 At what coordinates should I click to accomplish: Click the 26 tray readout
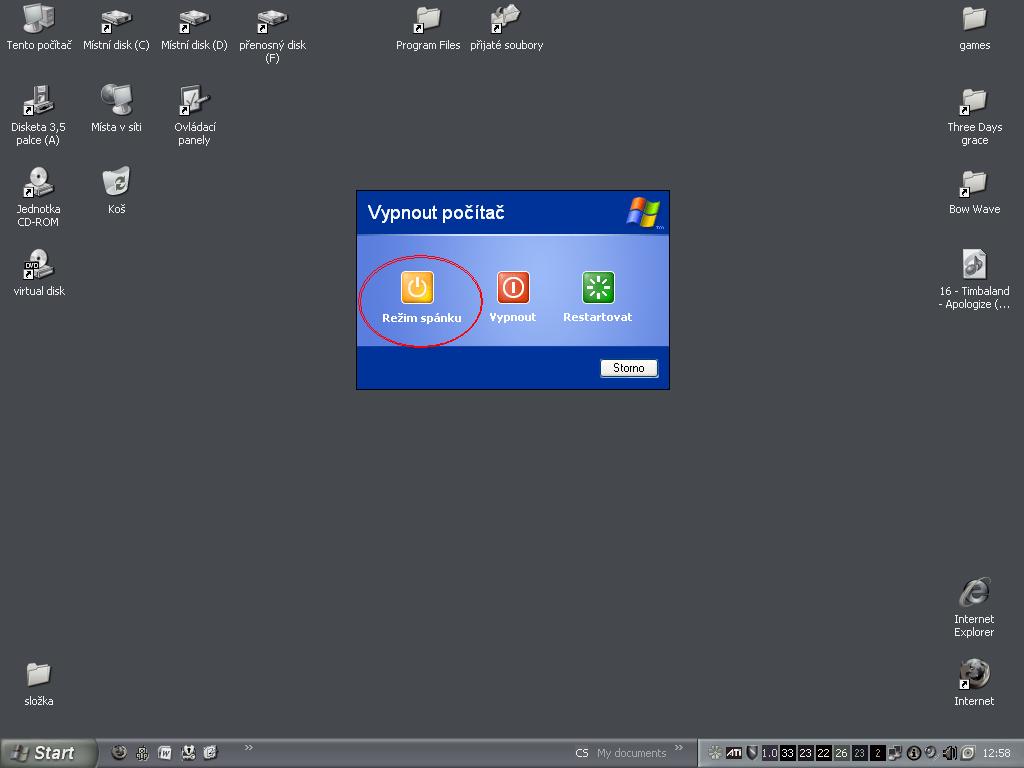[x=841, y=753]
